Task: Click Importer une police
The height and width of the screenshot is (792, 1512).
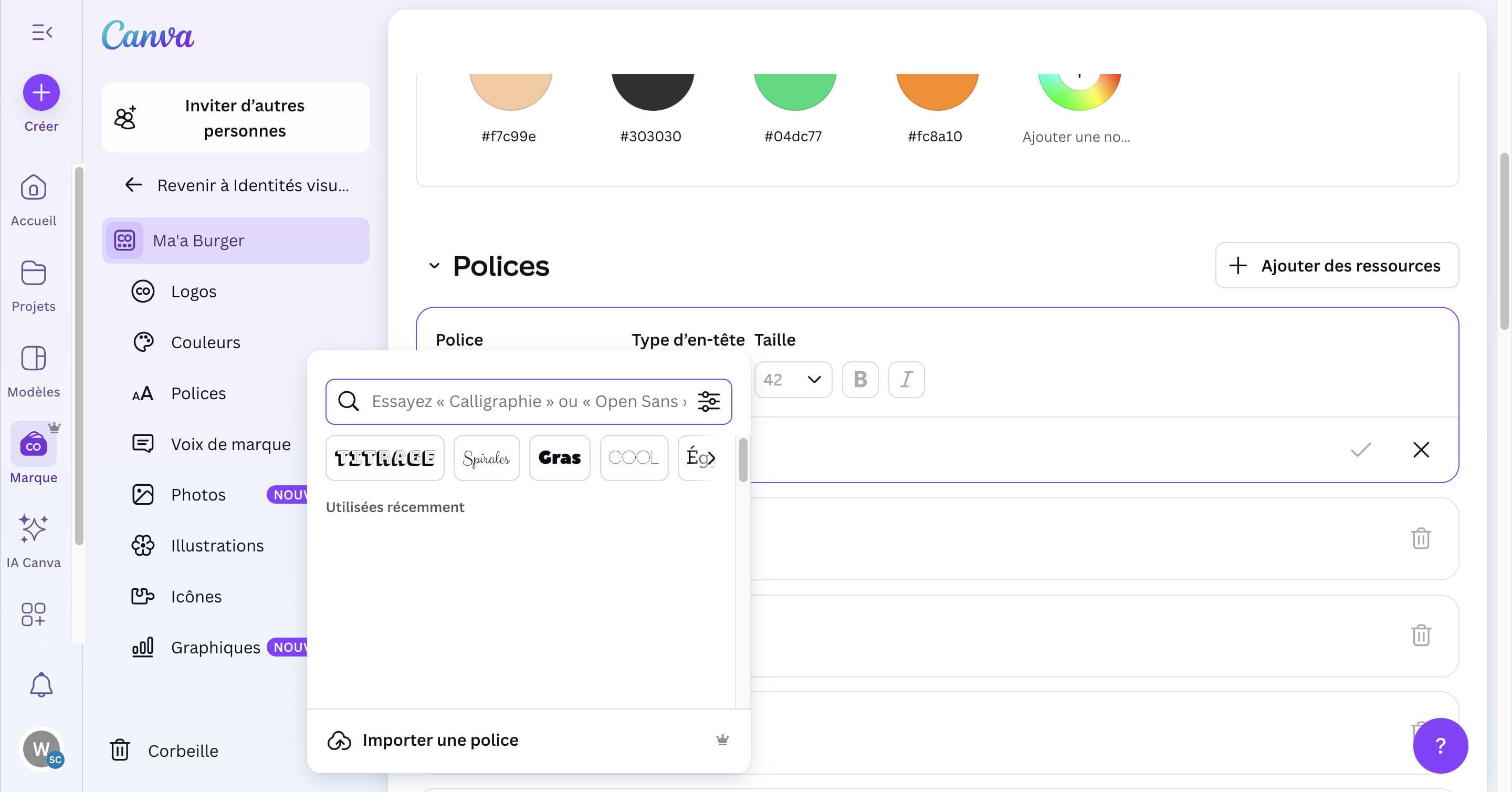Action: [x=440, y=740]
